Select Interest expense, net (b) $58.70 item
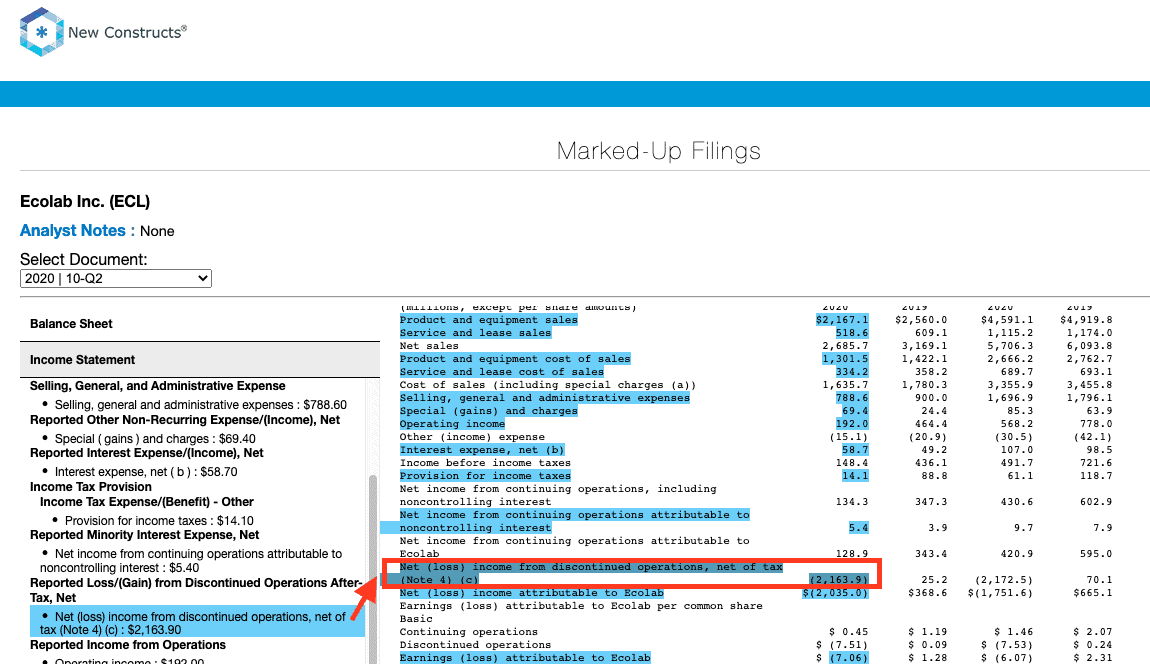The height and width of the screenshot is (664, 1150). 146,472
